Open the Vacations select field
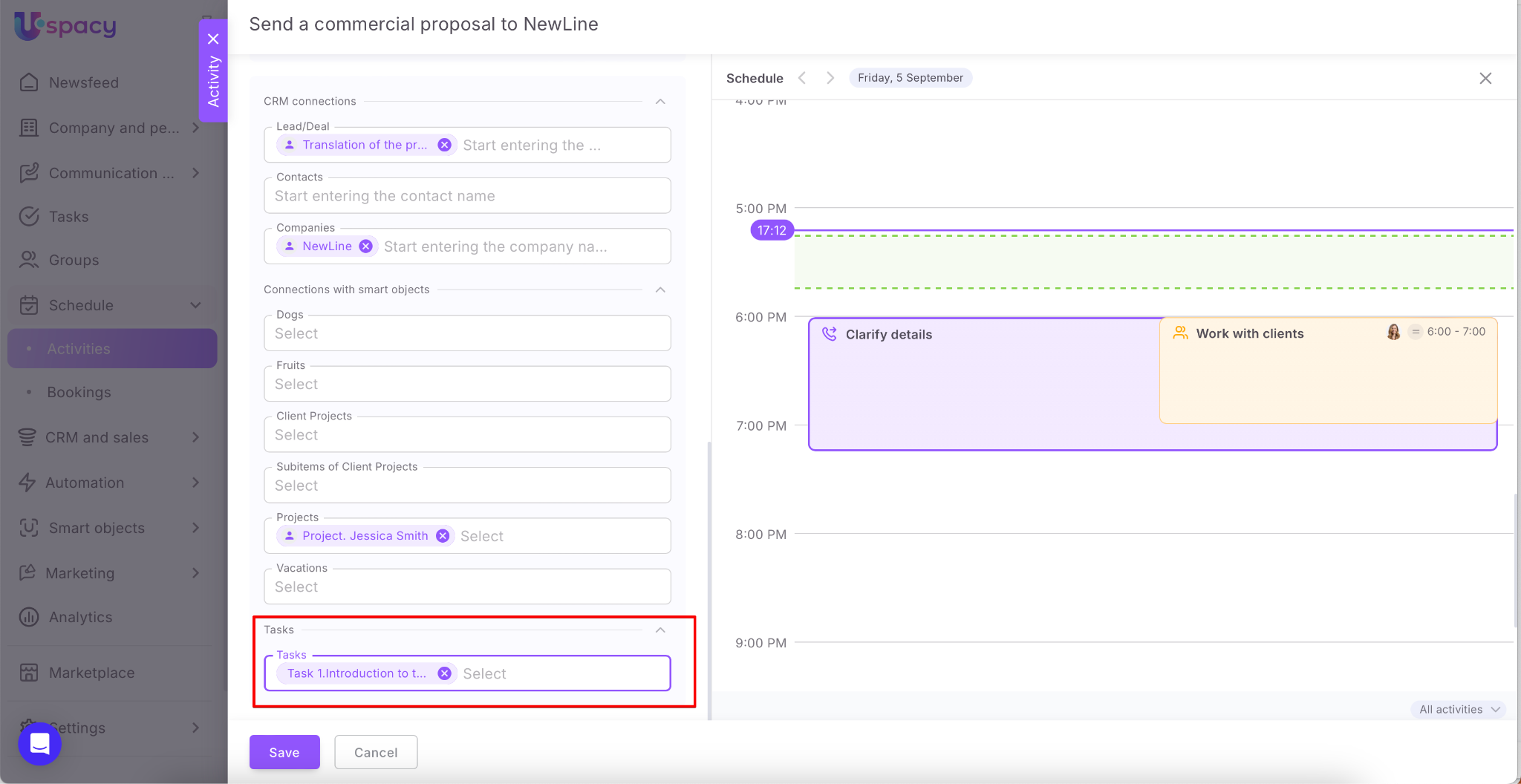1521x784 pixels. click(467, 587)
